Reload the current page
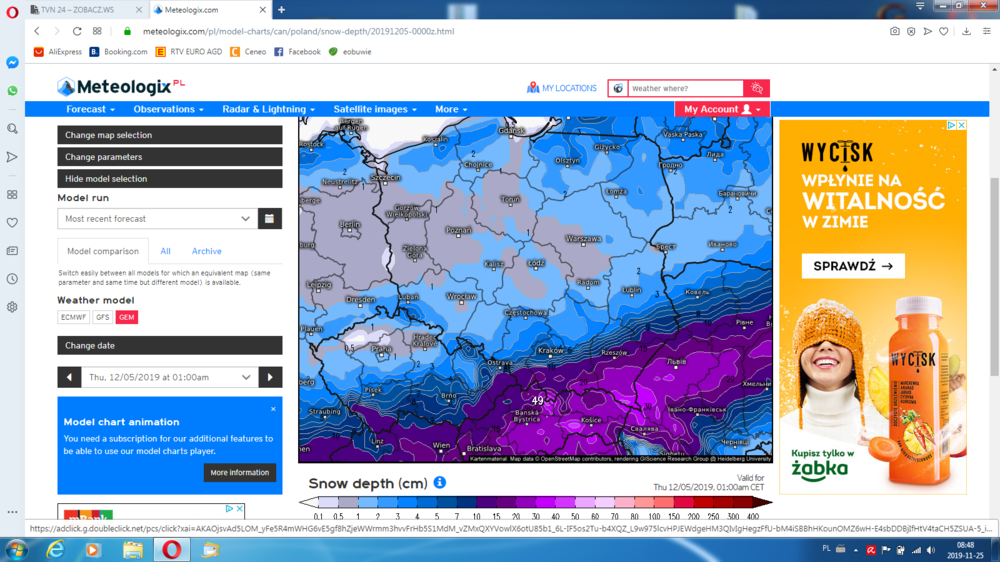 pos(77,31)
